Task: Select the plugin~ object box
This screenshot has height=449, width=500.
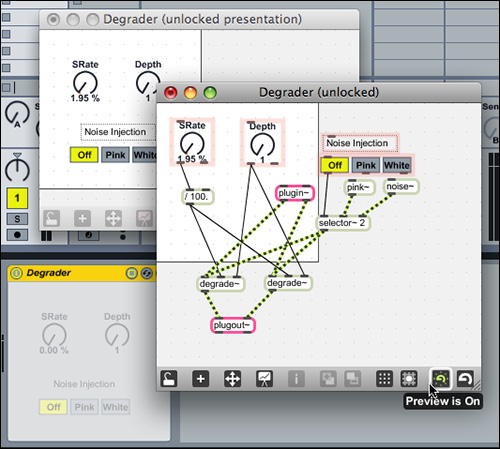Action: tap(295, 193)
